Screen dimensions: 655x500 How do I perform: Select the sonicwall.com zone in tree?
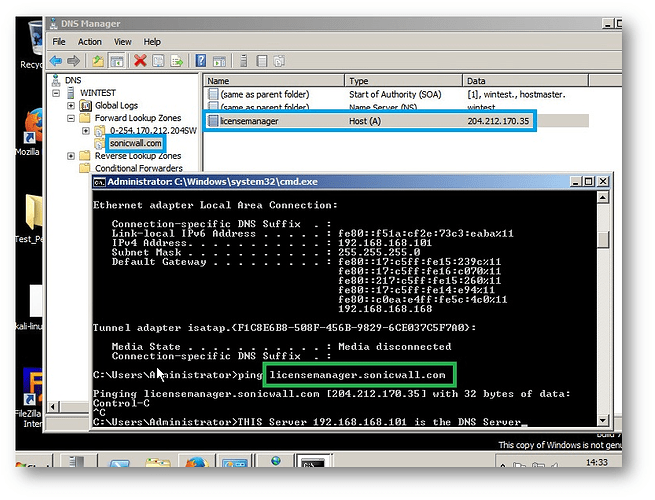point(135,143)
